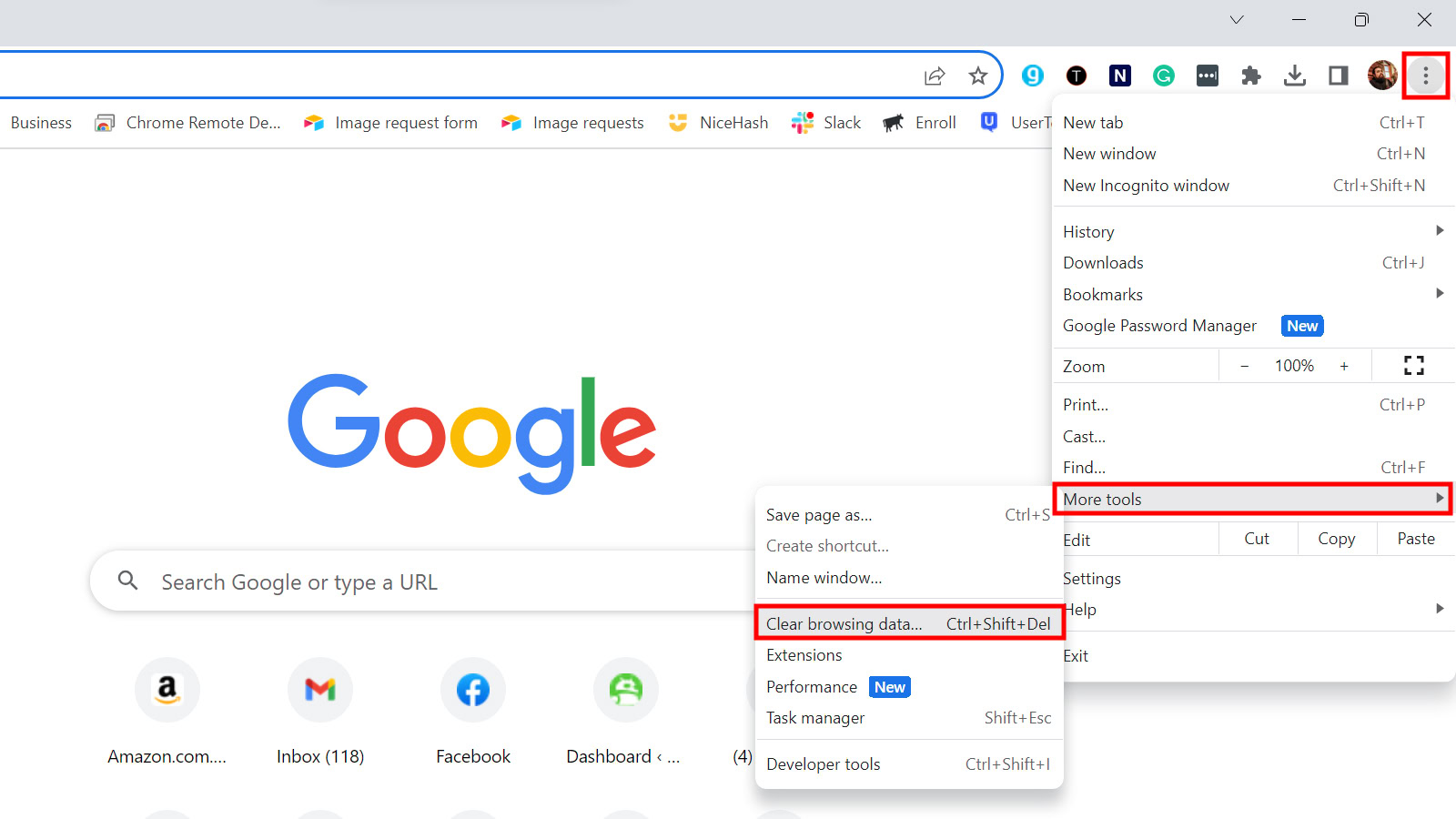
Task: Open Developer tools
Action: tap(909, 764)
